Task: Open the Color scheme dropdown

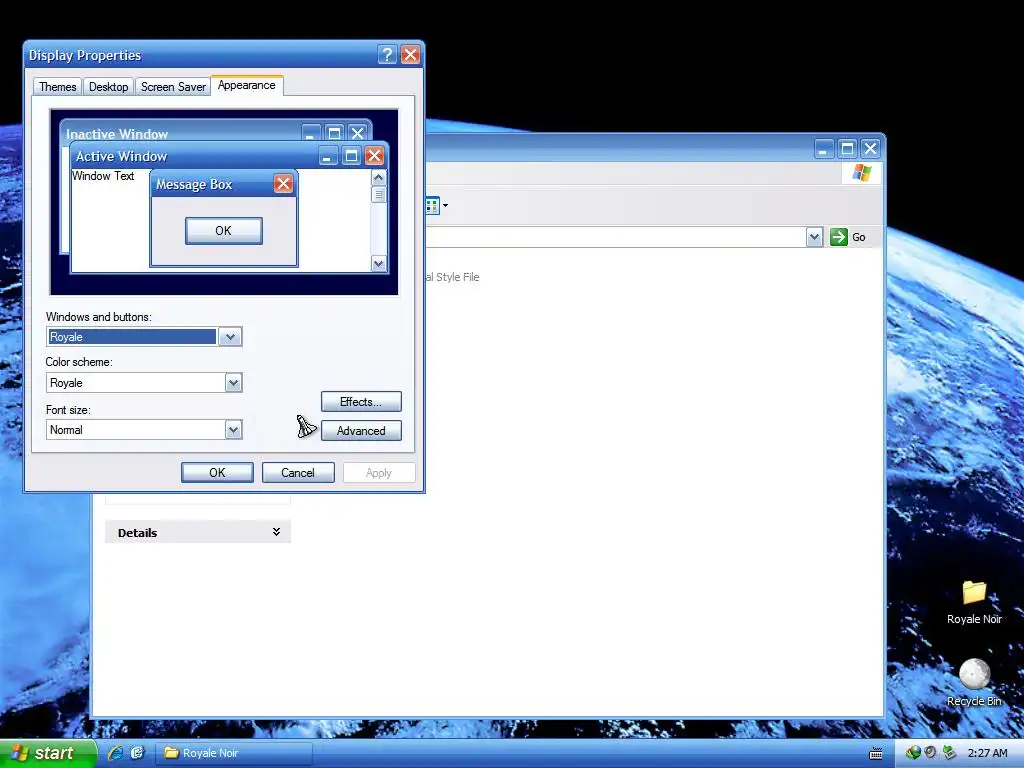Action: (x=233, y=383)
